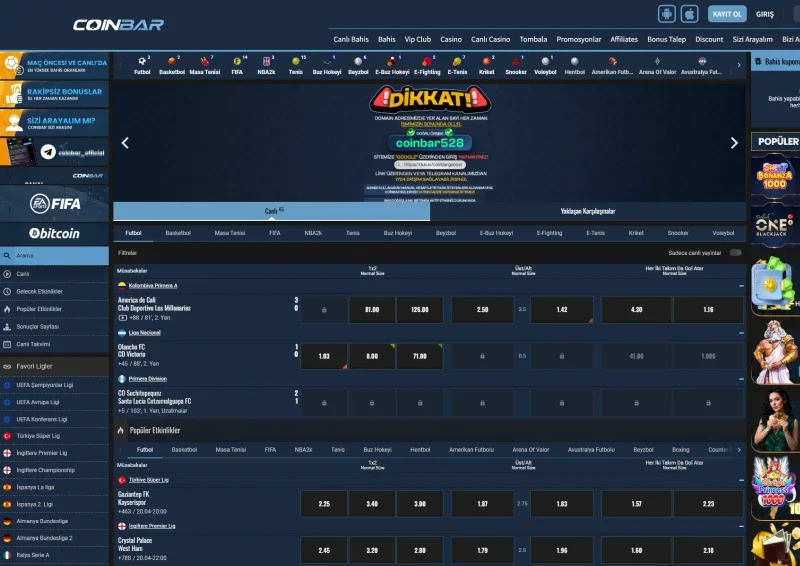Click the live stream icon under America de Cali
Image resolution: width=800 pixels, height=566 pixels.
(x=122, y=317)
